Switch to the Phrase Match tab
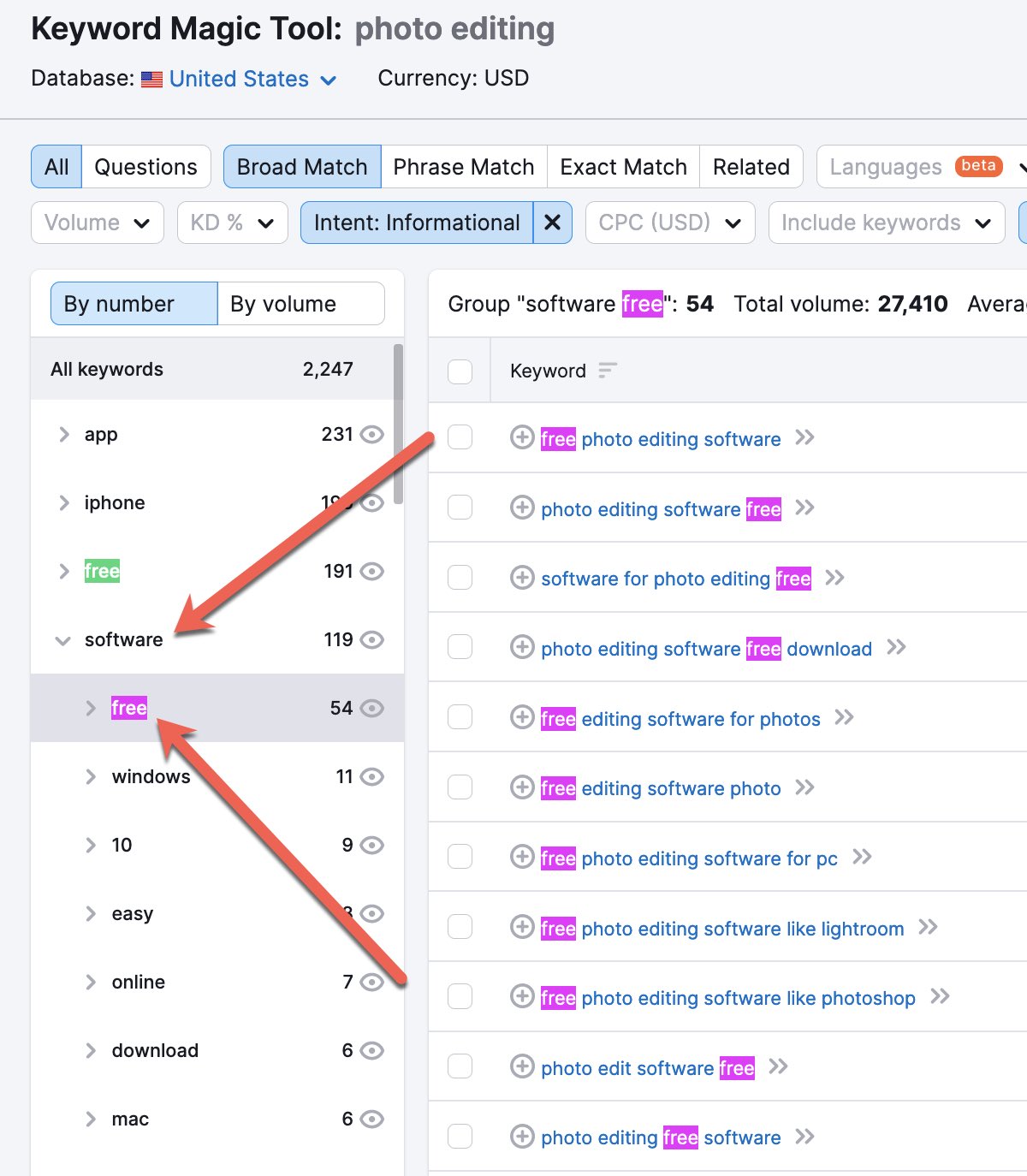The height and width of the screenshot is (1176, 1027). (x=464, y=166)
